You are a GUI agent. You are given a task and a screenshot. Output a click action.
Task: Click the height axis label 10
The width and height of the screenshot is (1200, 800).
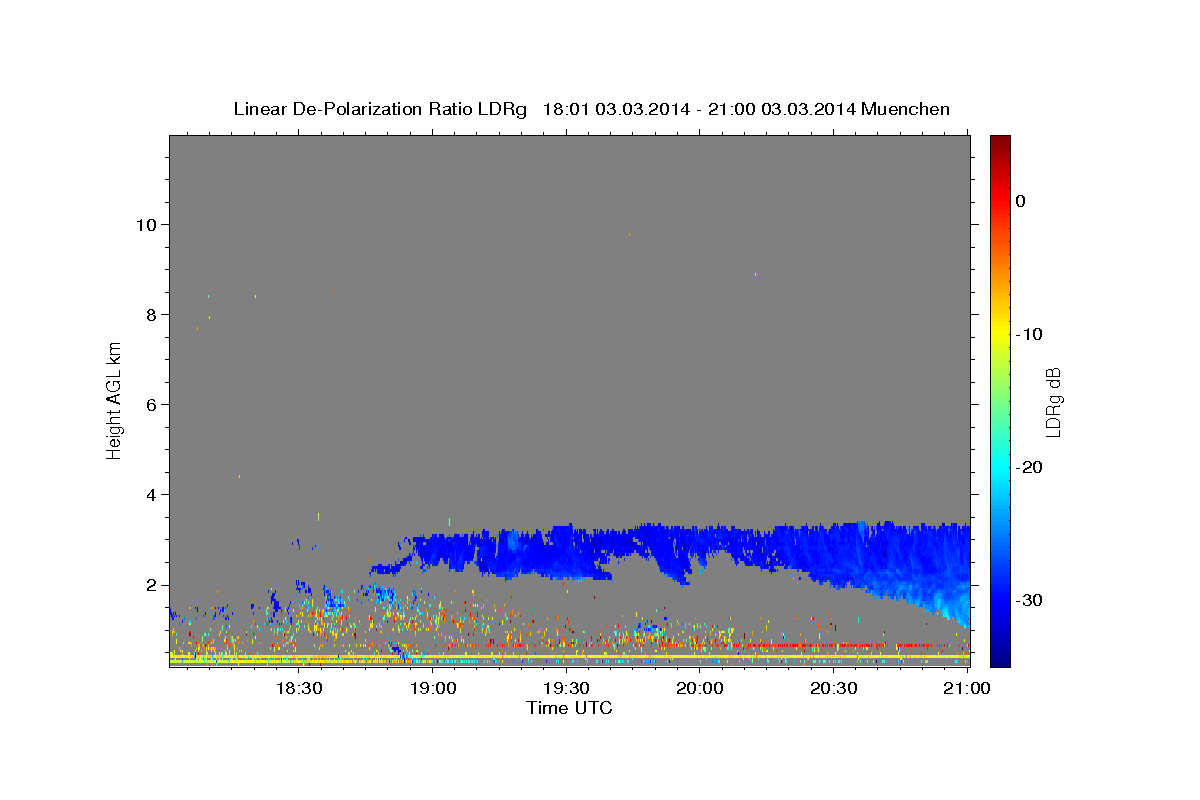point(147,224)
